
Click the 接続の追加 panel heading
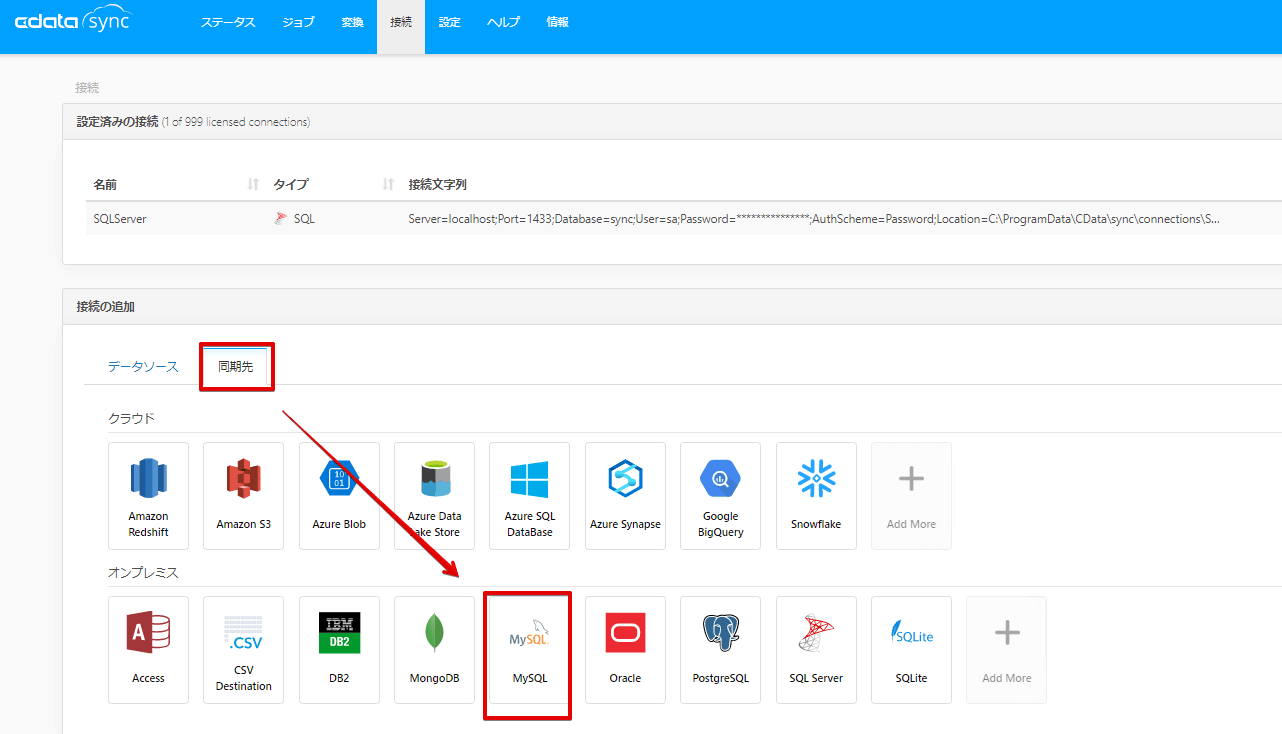(105, 307)
